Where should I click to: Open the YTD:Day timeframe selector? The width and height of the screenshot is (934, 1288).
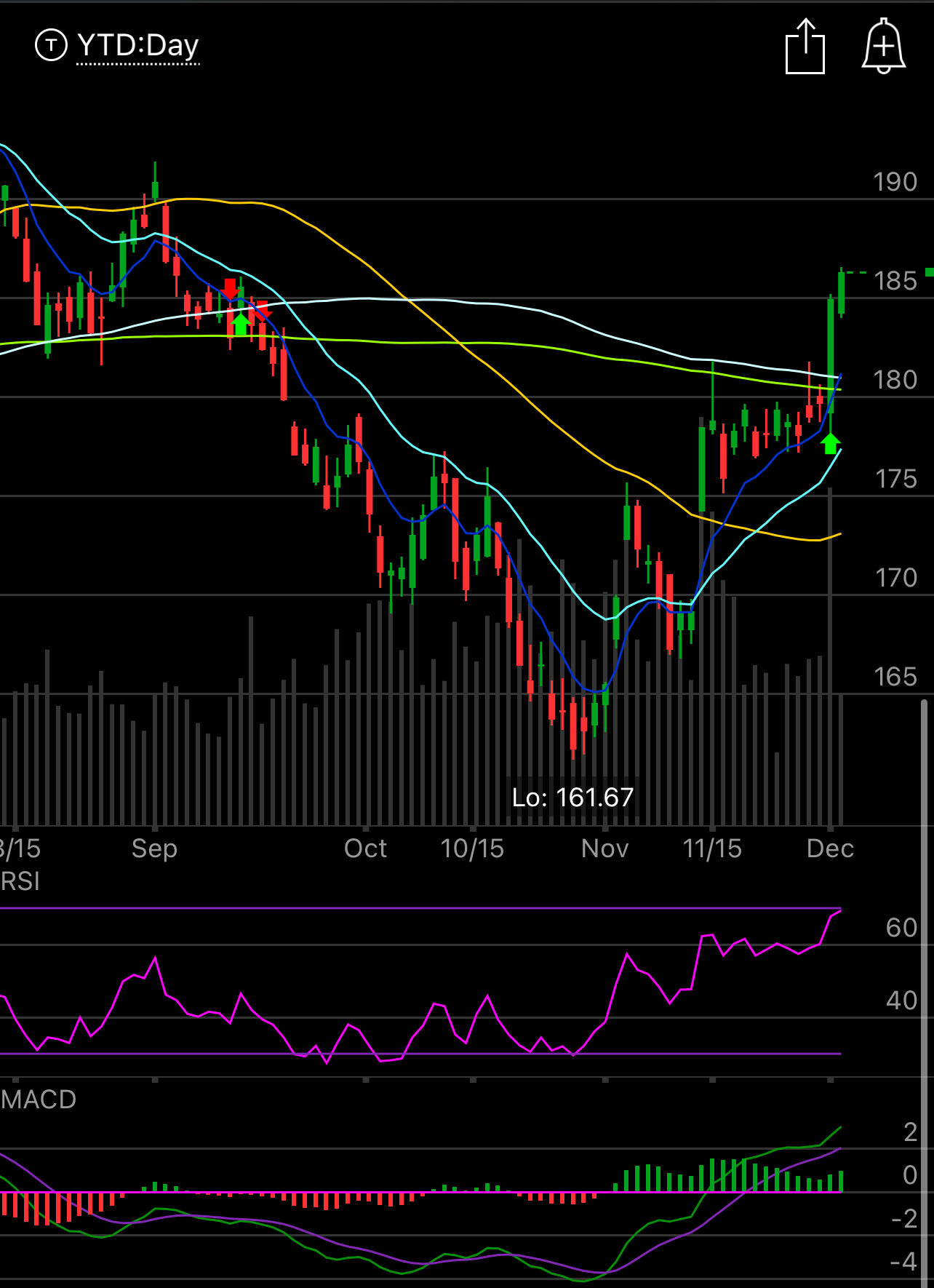137,46
